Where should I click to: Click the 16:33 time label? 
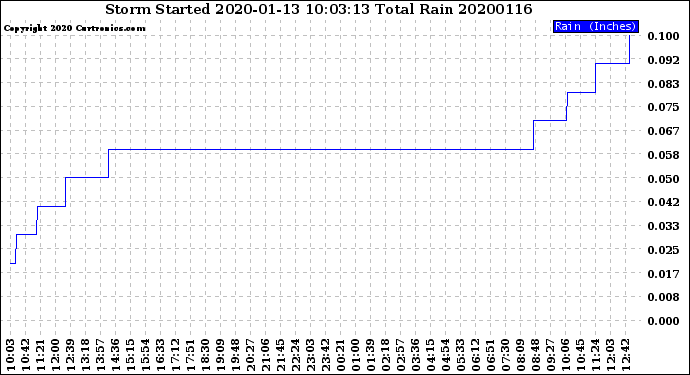coord(161,355)
